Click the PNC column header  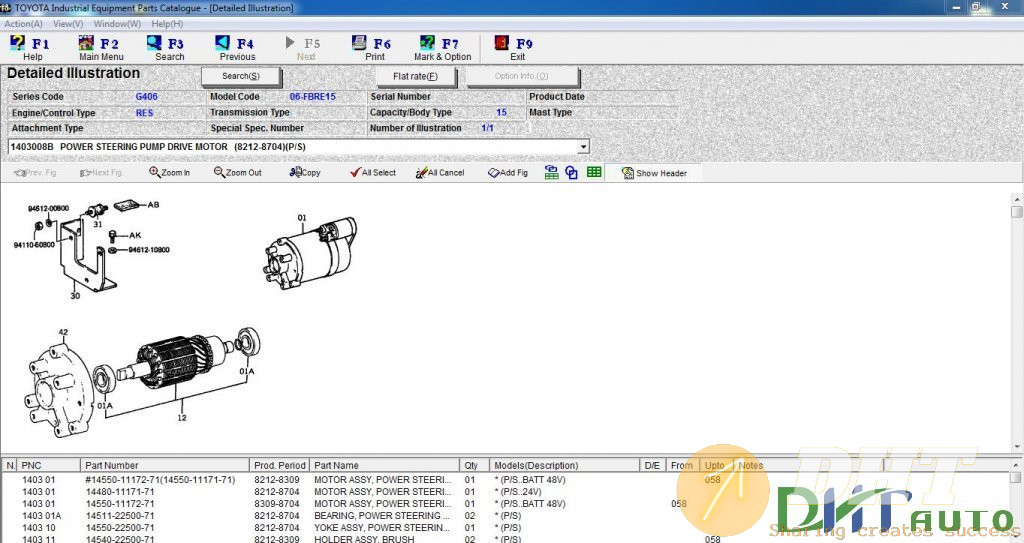pos(49,465)
